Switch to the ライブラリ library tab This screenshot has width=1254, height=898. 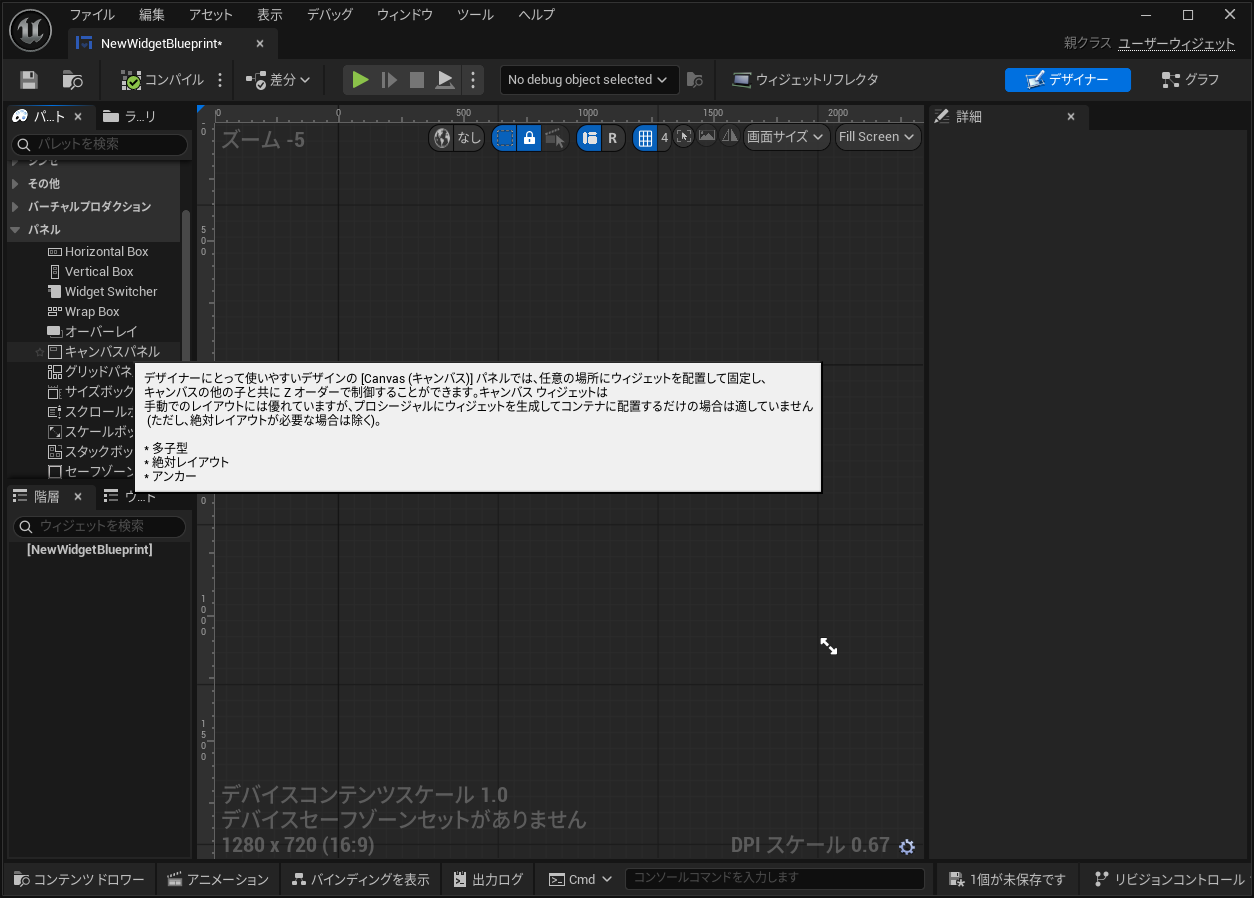pos(130,117)
